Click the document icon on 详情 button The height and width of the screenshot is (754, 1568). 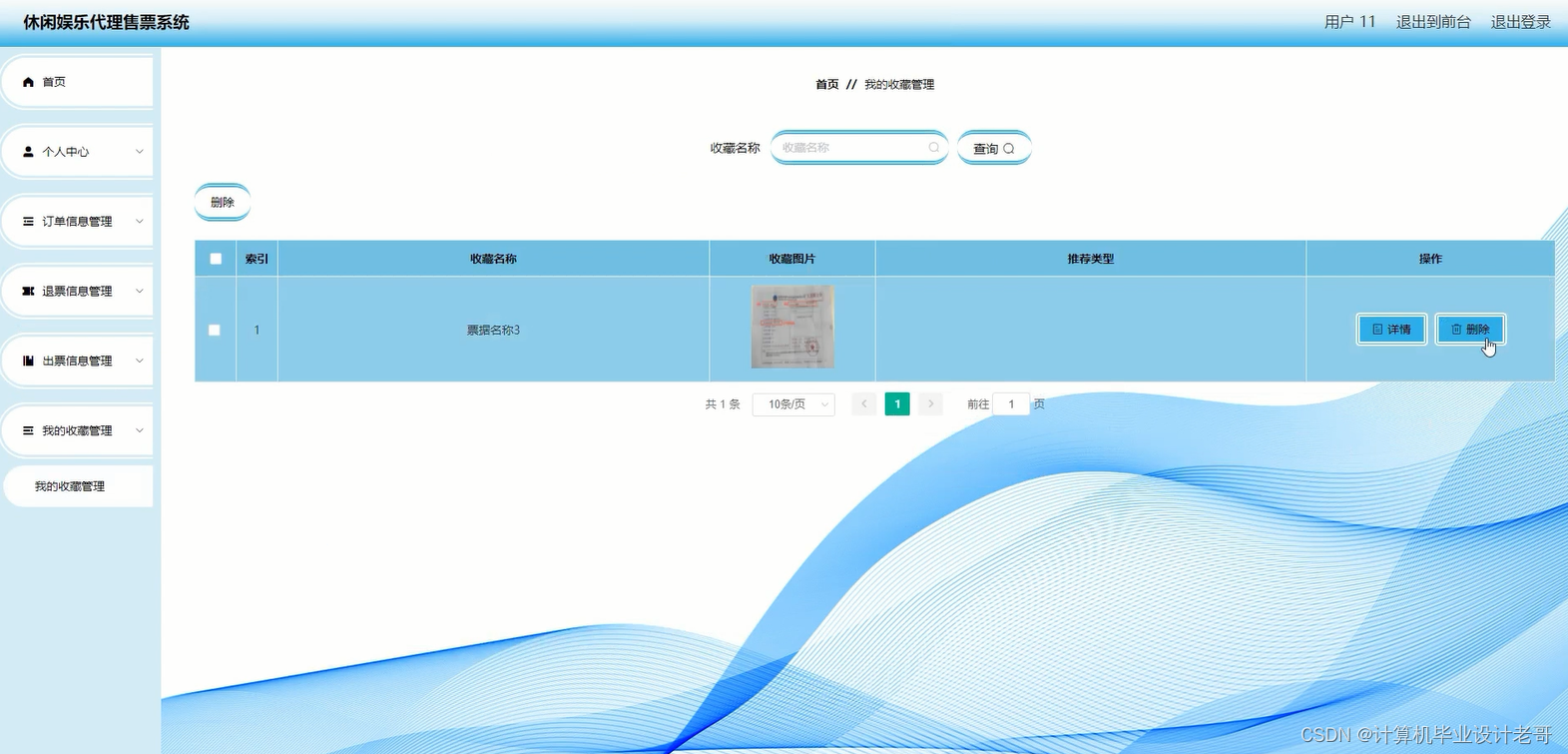[x=1377, y=330]
